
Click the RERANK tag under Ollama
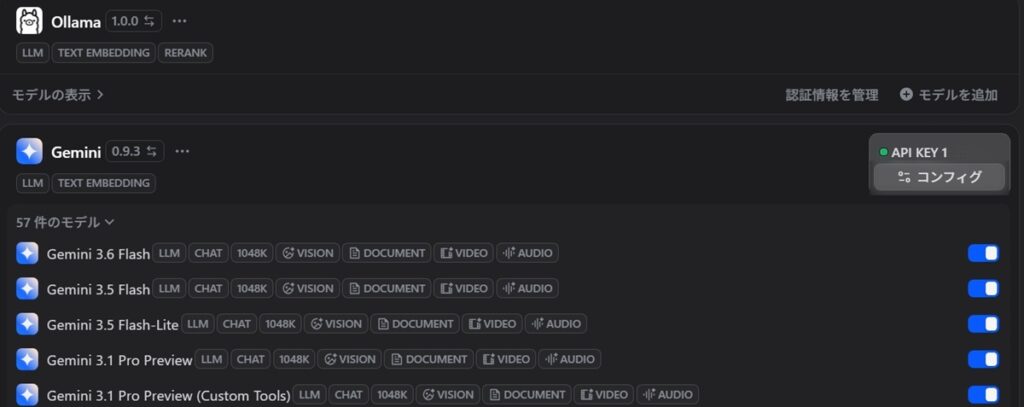[x=185, y=53]
